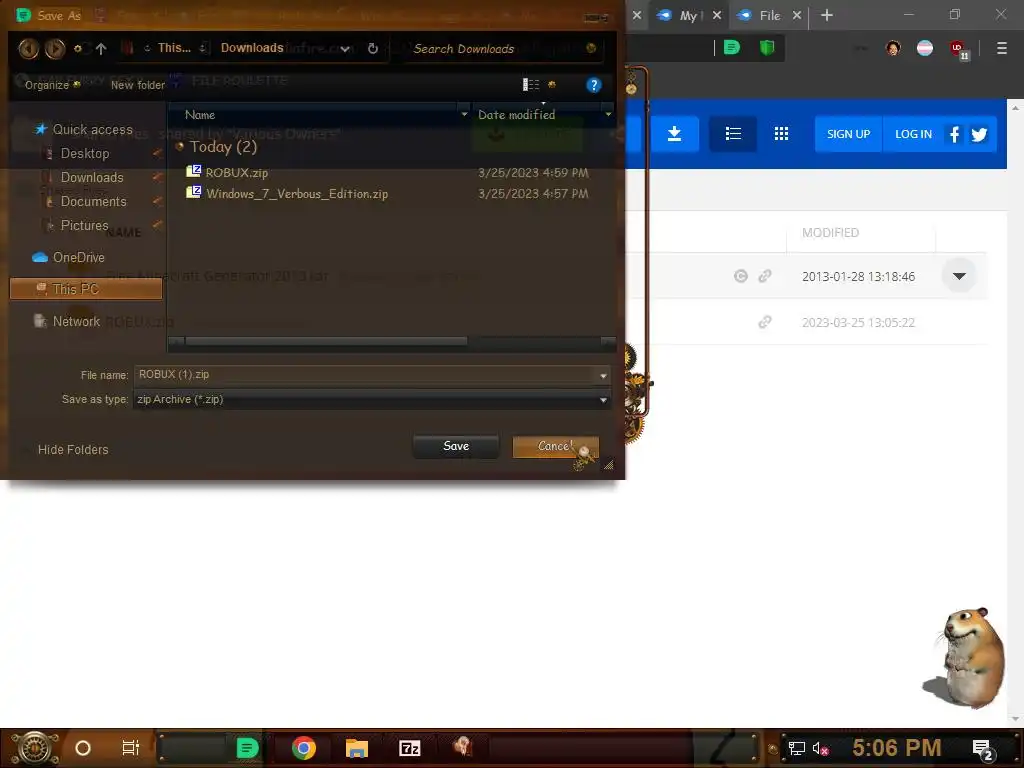The height and width of the screenshot is (768, 1024).
Task: Open File Explorer from the taskbar
Action: coord(357,748)
